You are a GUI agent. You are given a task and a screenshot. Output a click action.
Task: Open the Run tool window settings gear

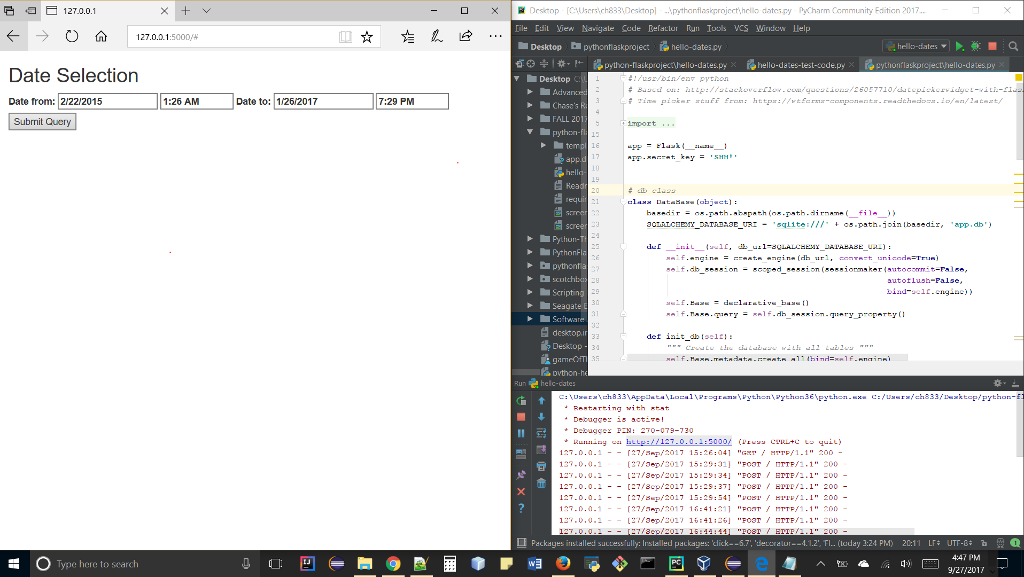tap(997, 382)
